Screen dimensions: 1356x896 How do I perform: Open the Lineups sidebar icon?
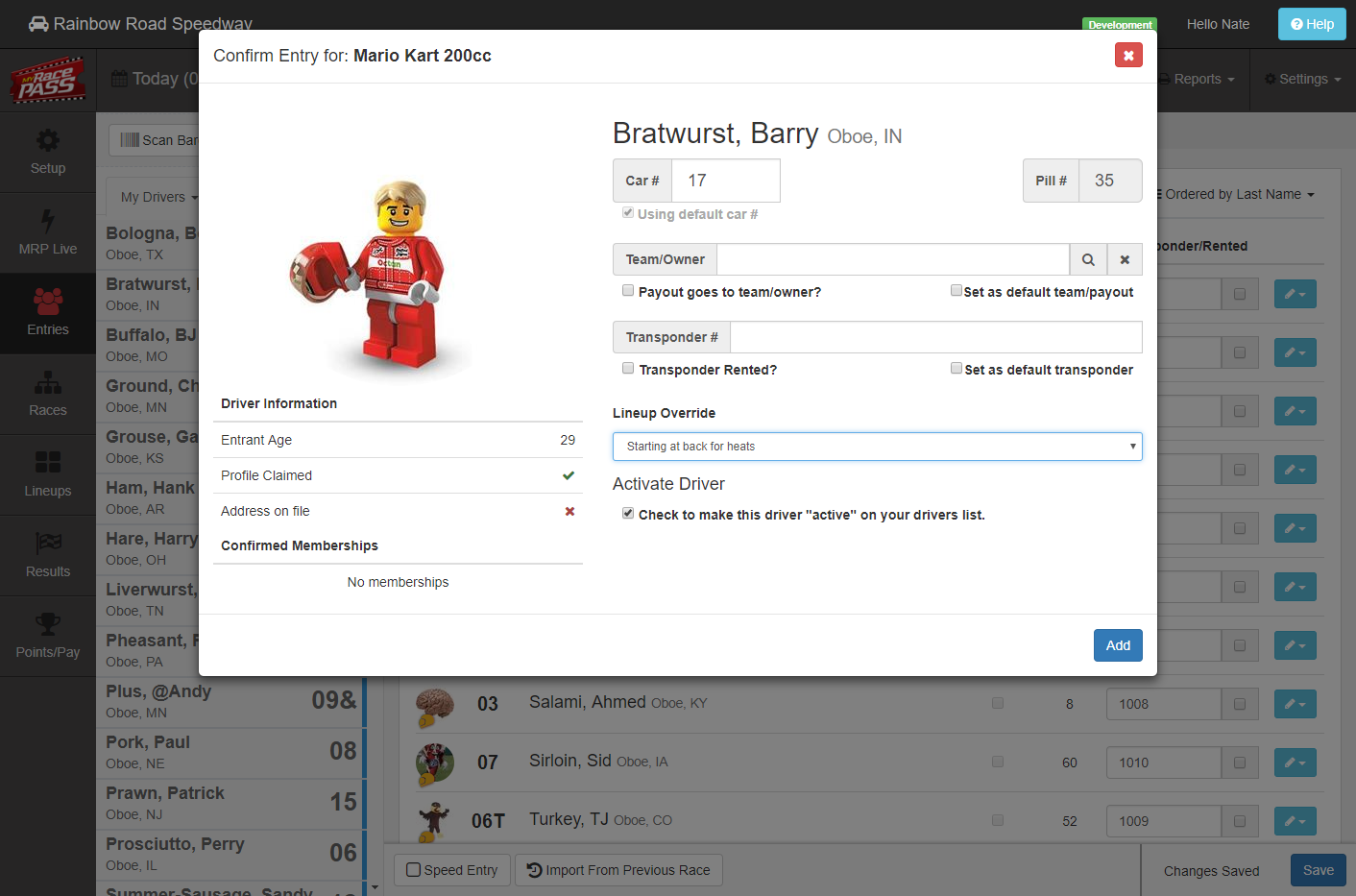pos(48,475)
